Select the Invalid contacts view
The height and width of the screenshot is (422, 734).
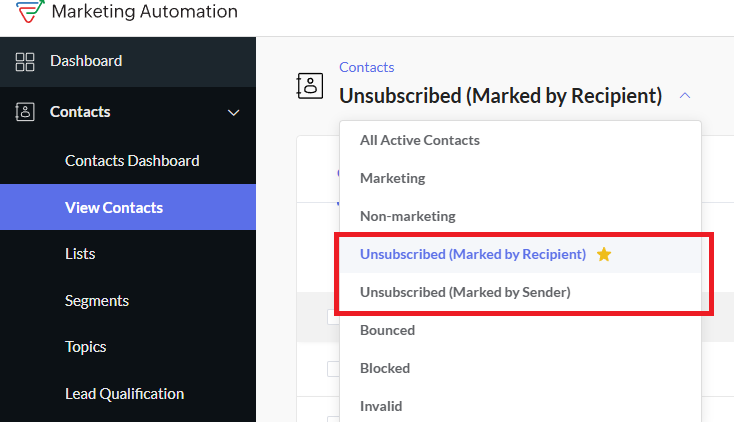381,406
